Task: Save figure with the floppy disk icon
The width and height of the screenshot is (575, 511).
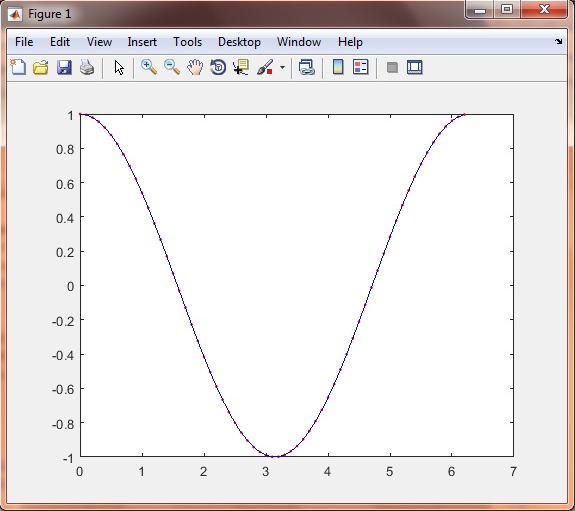Action: pyautogui.click(x=64, y=68)
